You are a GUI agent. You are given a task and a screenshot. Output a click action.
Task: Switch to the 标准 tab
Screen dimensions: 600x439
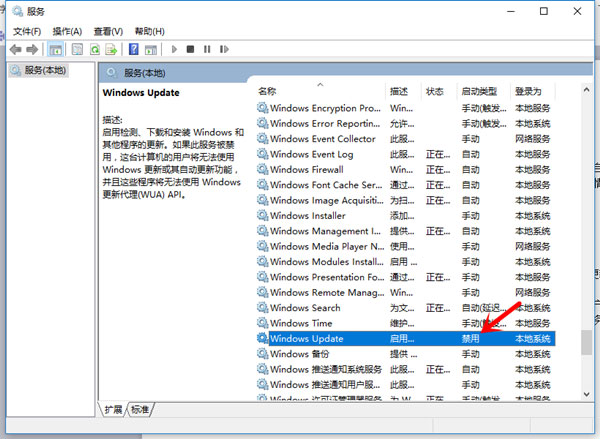140,410
